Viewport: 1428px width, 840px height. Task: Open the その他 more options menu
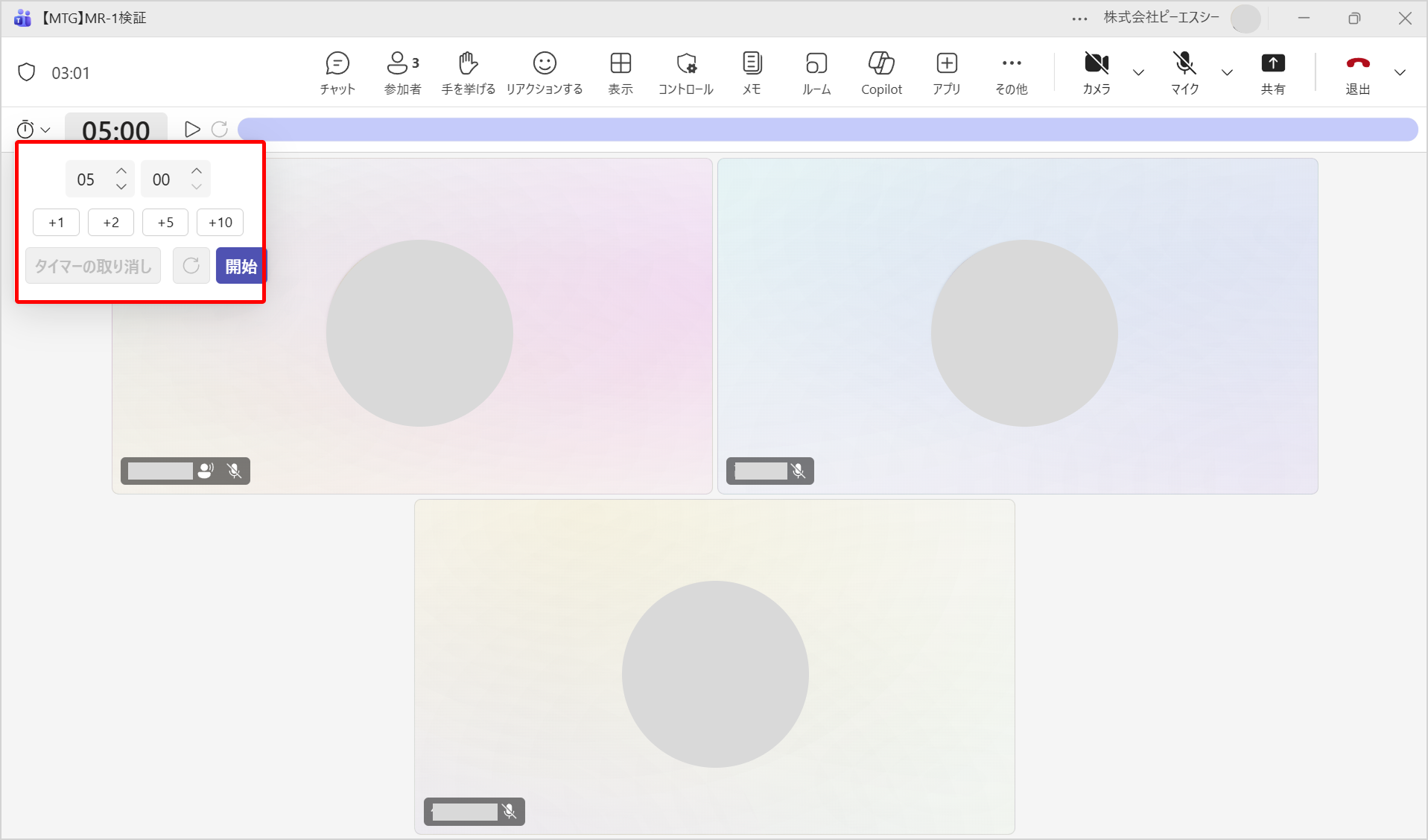(1011, 72)
